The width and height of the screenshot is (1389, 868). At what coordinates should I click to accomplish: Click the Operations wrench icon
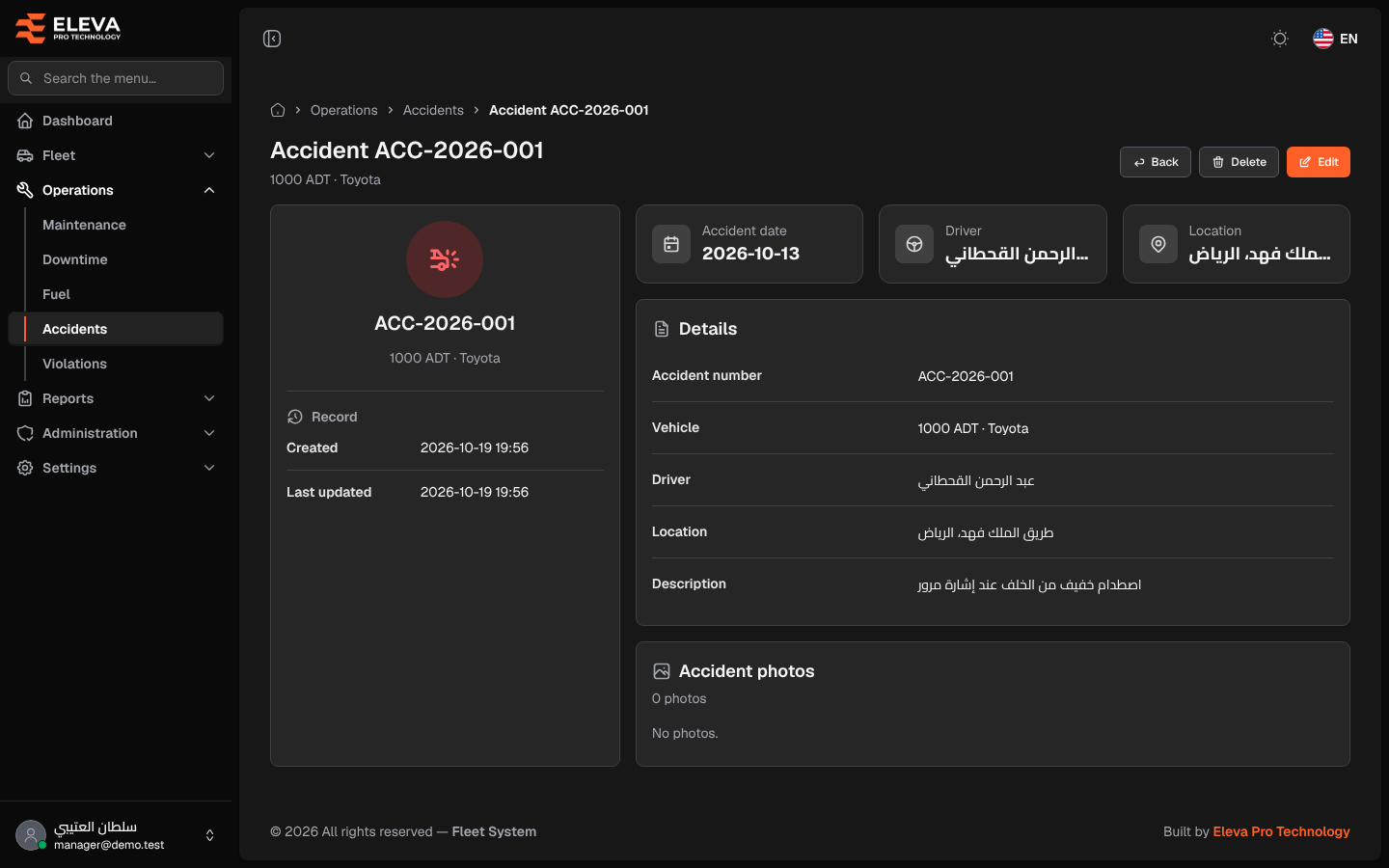pos(25,190)
